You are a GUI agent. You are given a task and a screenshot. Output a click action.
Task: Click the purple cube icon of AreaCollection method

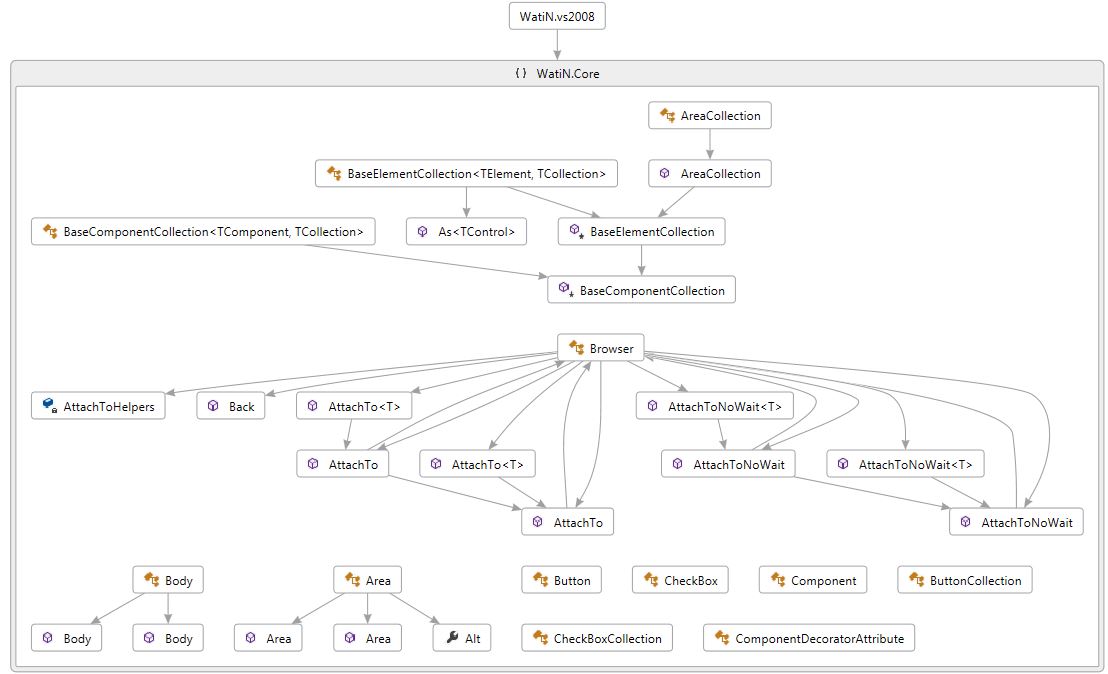coord(664,173)
